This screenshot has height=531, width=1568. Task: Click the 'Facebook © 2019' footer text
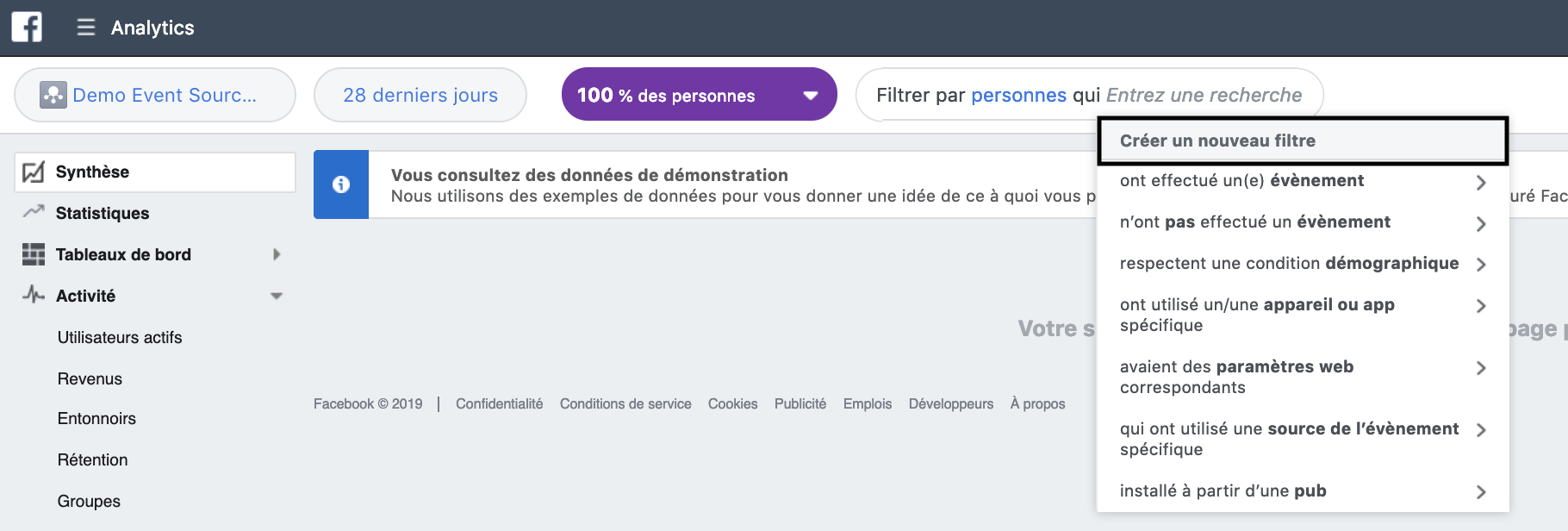368,403
